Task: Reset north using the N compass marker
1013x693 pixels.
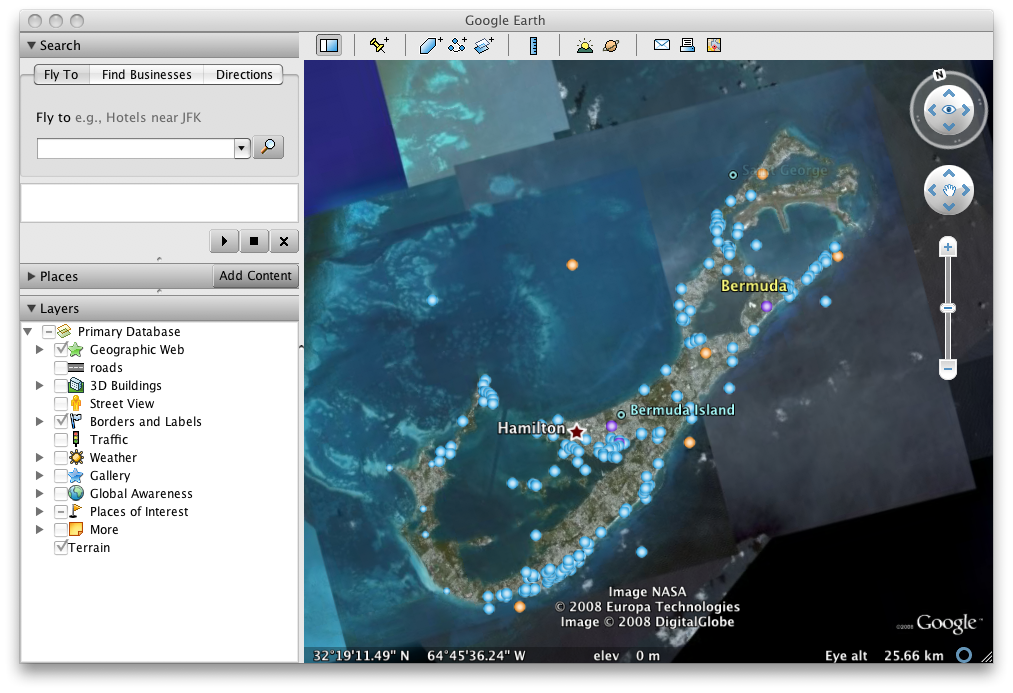Action: point(939,75)
